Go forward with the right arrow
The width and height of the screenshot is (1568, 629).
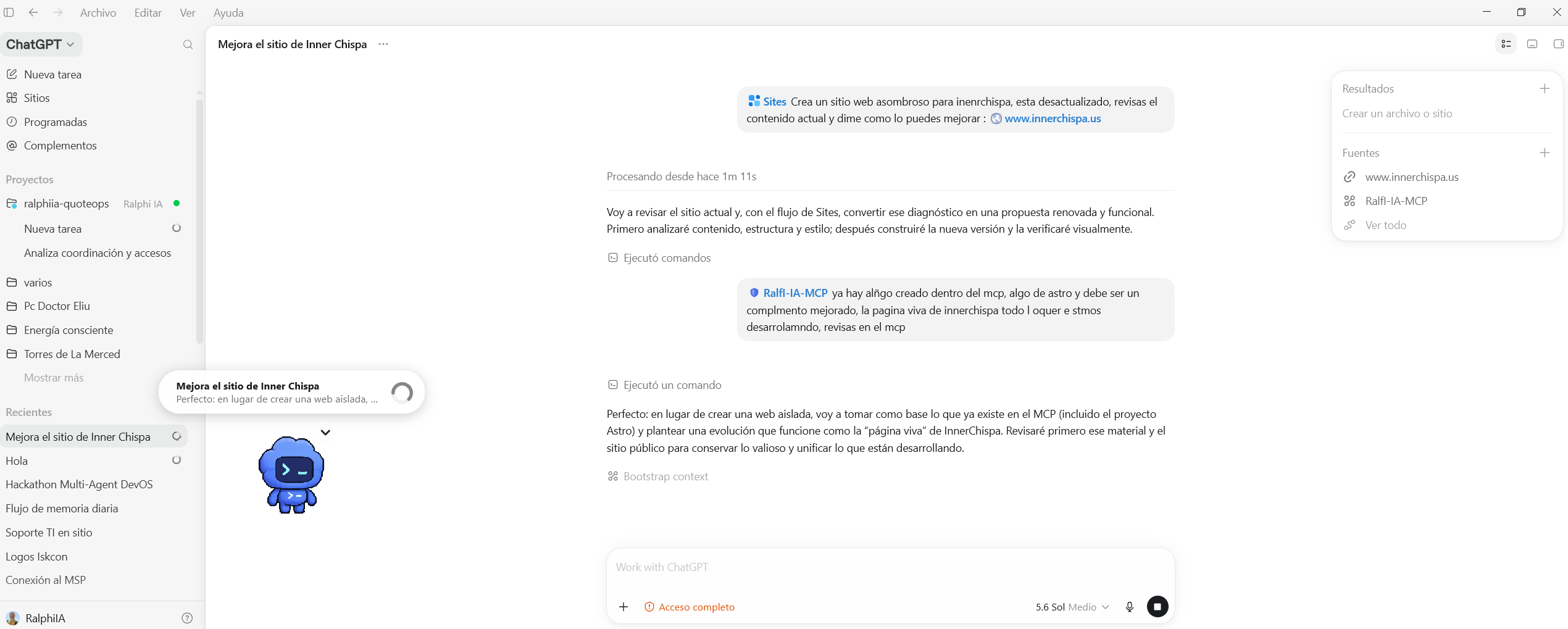pyautogui.click(x=58, y=12)
